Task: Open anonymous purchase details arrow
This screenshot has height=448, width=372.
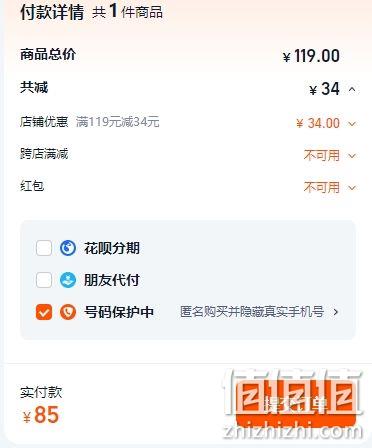Action: [336, 312]
